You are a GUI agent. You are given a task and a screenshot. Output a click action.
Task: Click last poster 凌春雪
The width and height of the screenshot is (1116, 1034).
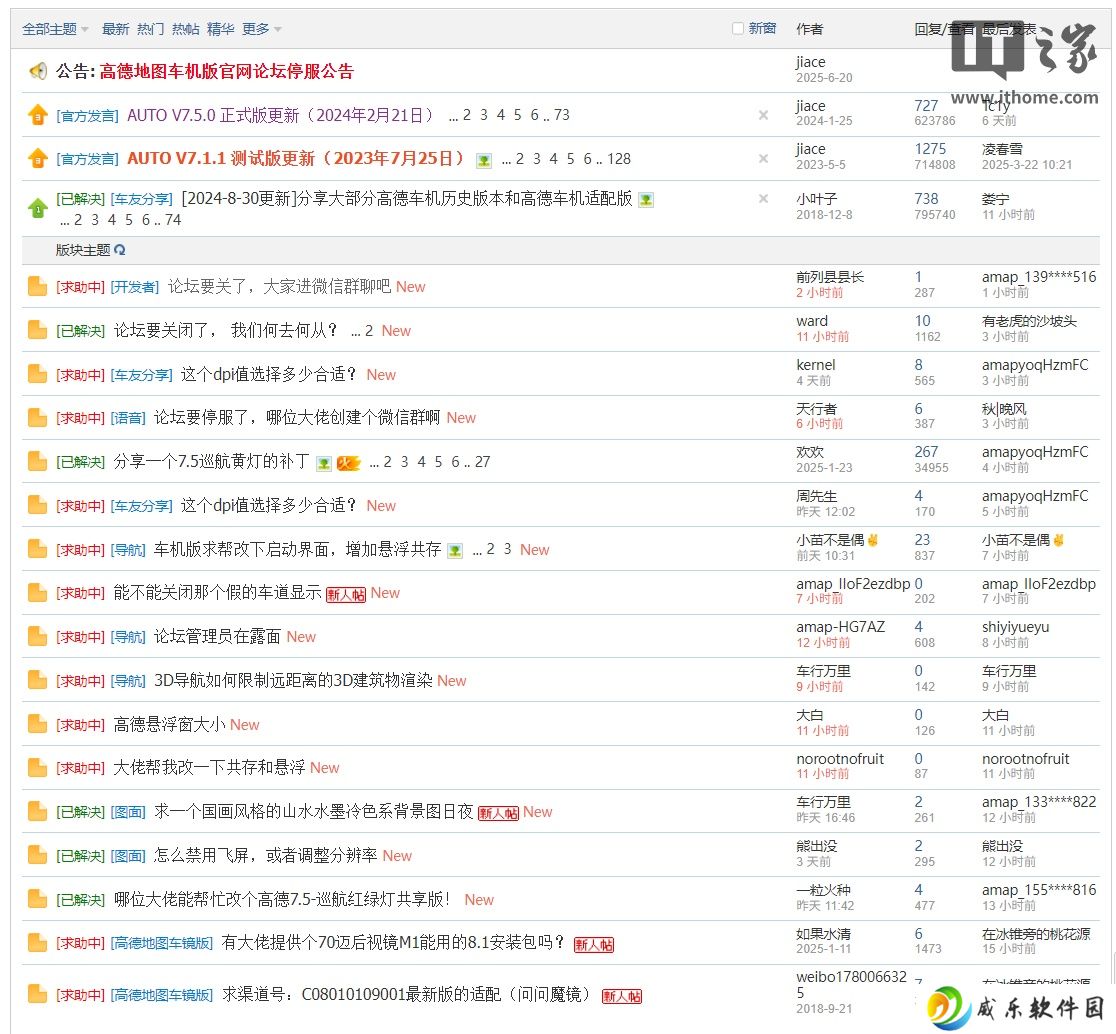coord(1002,149)
